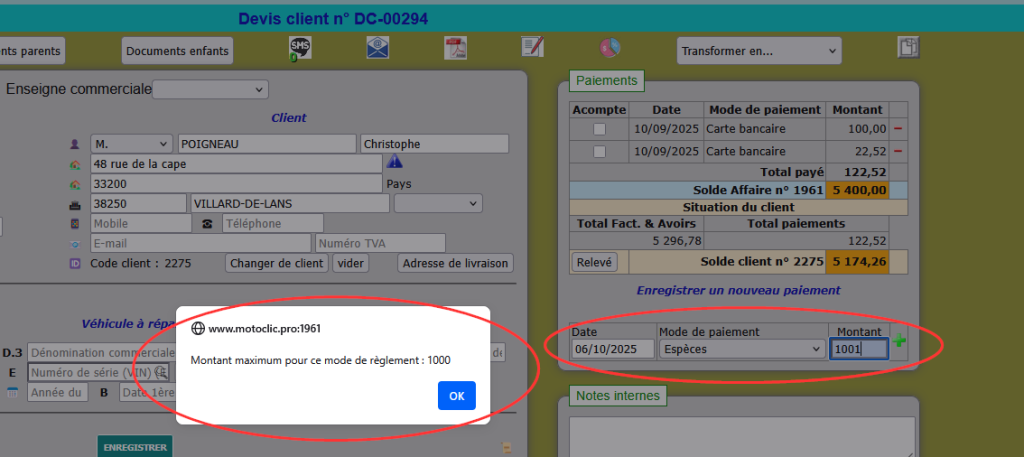Image resolution: width=1024 pixels, height=457 pixels.
Task: Open the pie chart statistics icon
Action: click(x=610, y=48)
